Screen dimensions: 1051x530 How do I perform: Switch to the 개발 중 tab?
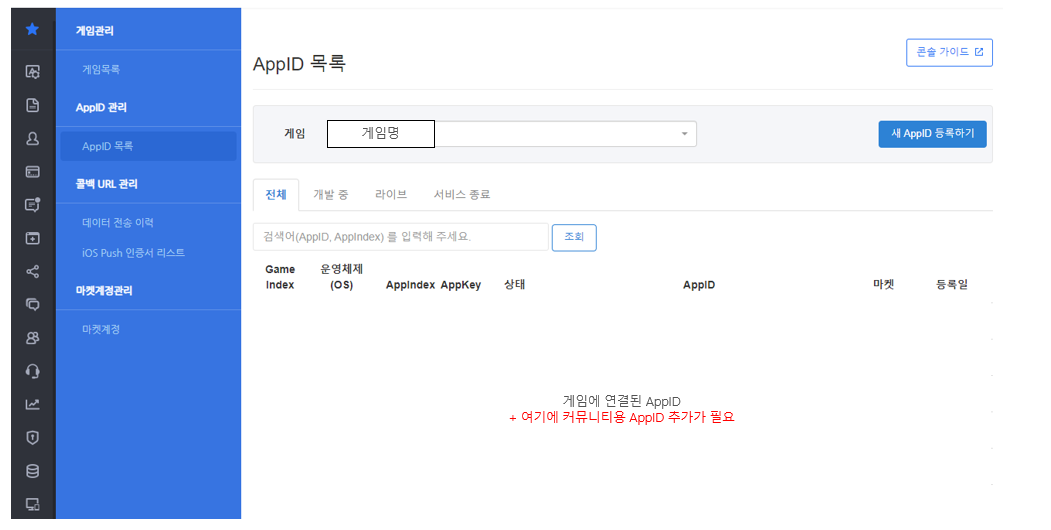[330, 195]
